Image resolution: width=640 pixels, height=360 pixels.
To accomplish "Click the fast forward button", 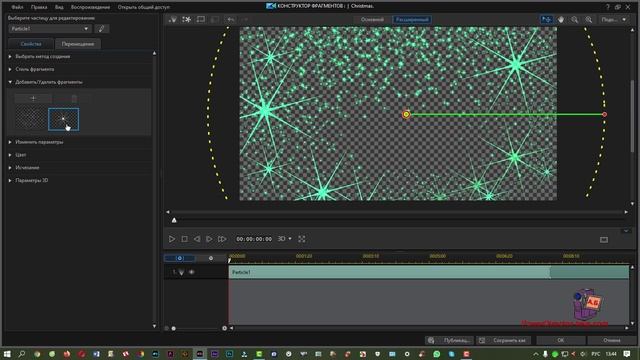I will tap(222, 239).
